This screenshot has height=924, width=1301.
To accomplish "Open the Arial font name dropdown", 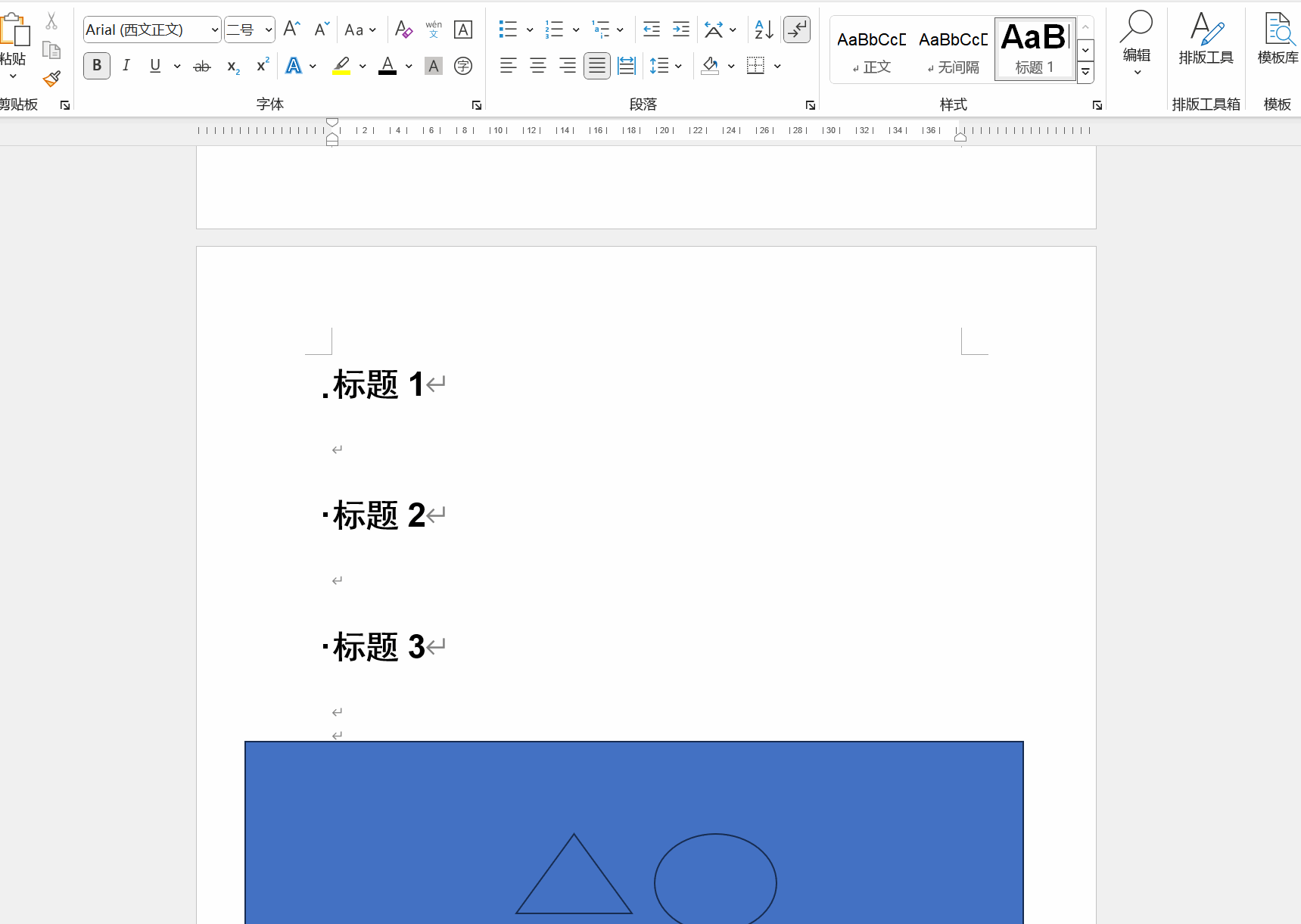I will coord(215,30).
